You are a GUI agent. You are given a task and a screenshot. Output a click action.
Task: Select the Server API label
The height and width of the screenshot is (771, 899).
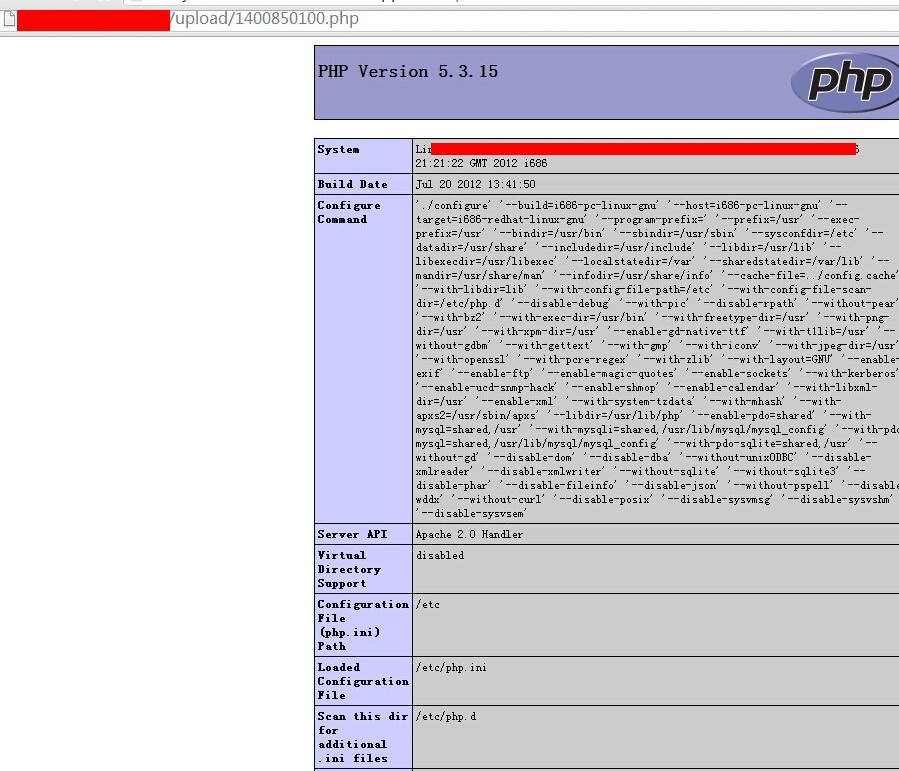coord(352,534)
